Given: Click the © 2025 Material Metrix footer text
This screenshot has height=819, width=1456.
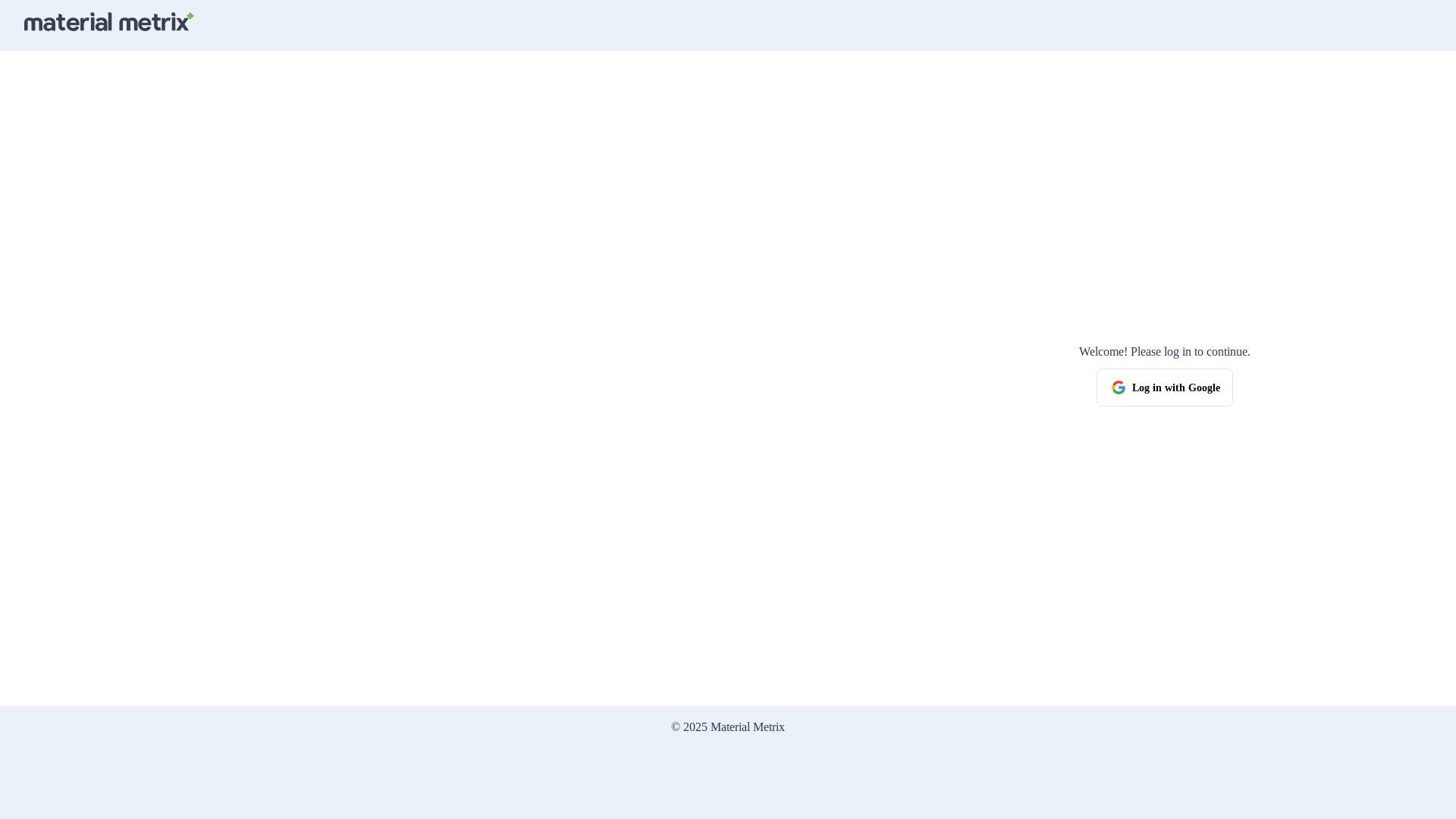Looking at the screenshot, I should coord(728,727).
